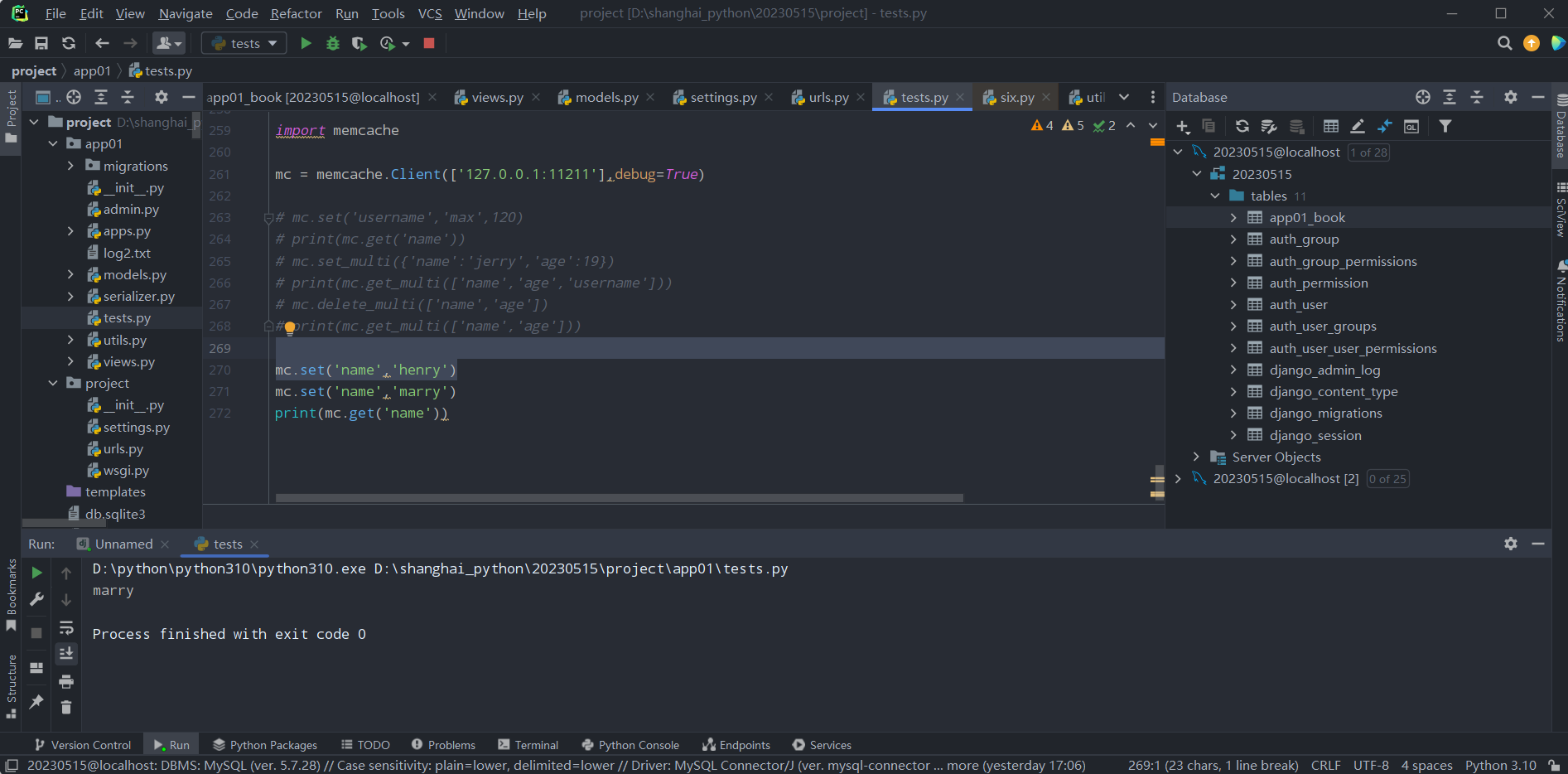
Task: Go to next highlighted error arrow
Action: tap(1152, 126)
